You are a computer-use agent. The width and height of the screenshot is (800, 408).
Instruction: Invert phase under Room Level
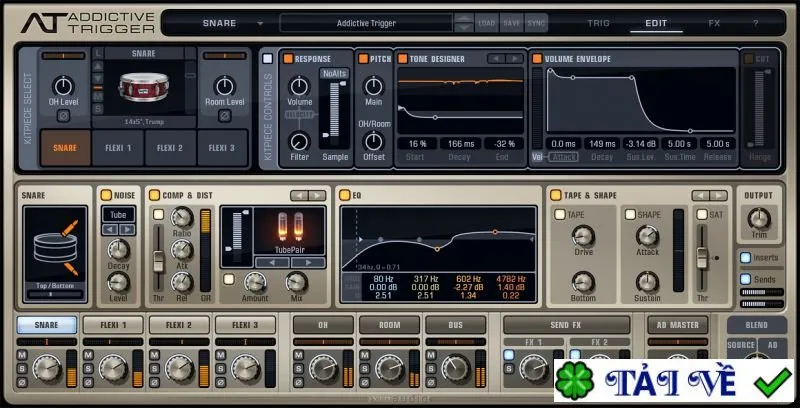coord(225,116)
